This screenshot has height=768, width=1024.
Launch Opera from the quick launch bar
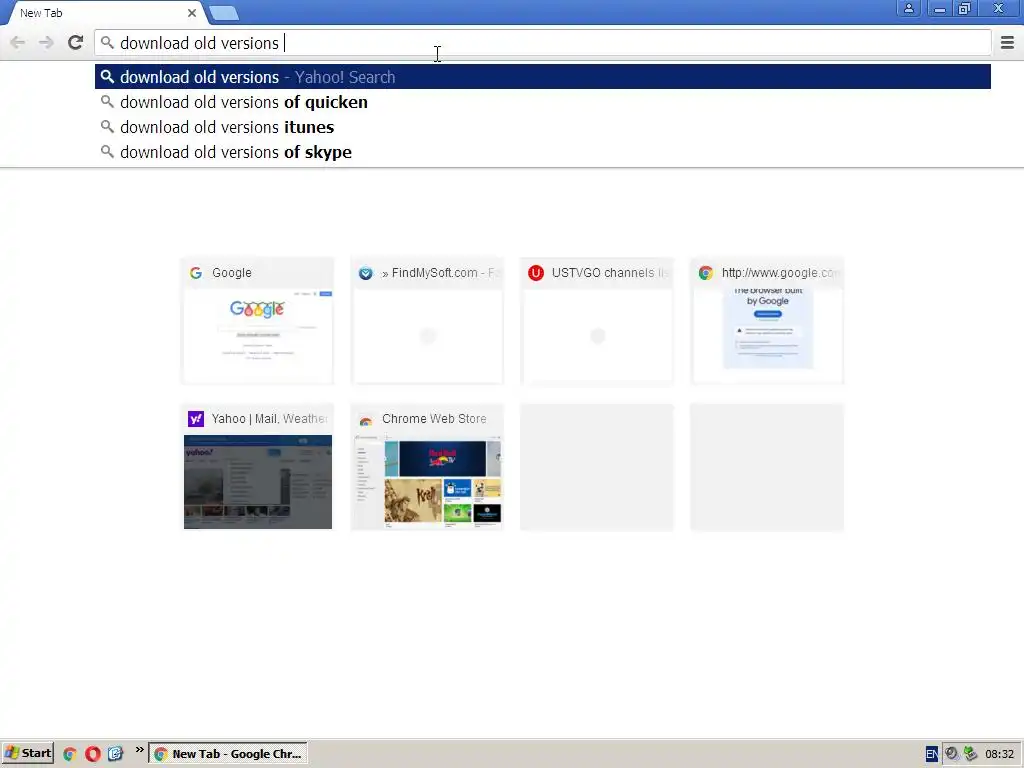point(93,754)
